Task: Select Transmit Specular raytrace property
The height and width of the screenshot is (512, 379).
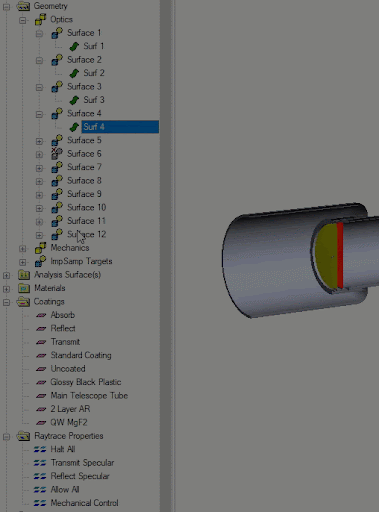Action: click(82, 463)
